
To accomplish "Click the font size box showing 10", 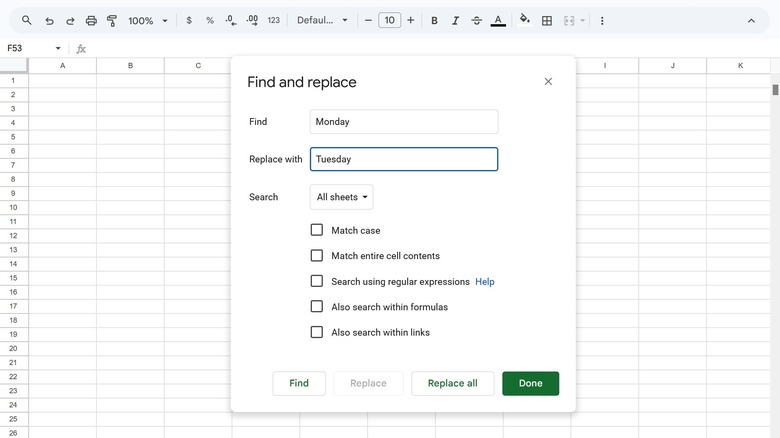I will pyautogui.click(x=390, y=20).
